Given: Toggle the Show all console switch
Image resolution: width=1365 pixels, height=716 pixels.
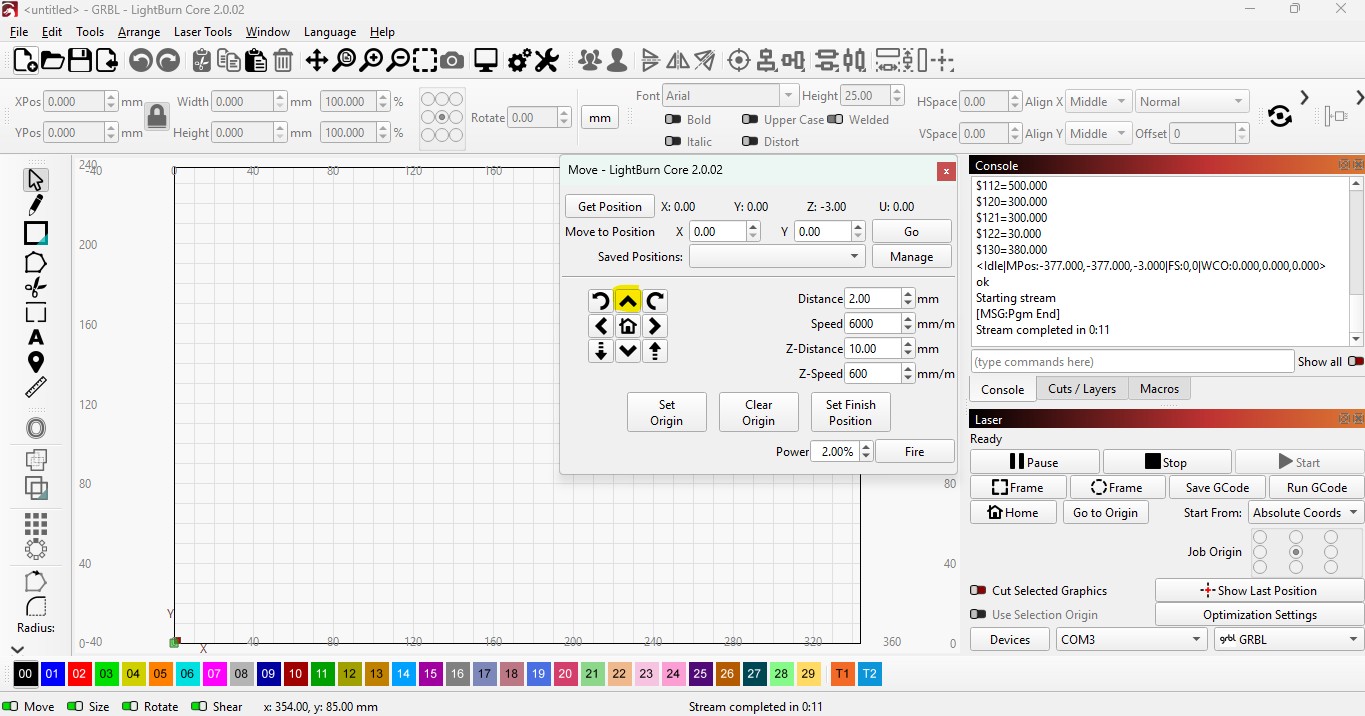Looking at the screenshot, I should click(x=1355, y=362).
